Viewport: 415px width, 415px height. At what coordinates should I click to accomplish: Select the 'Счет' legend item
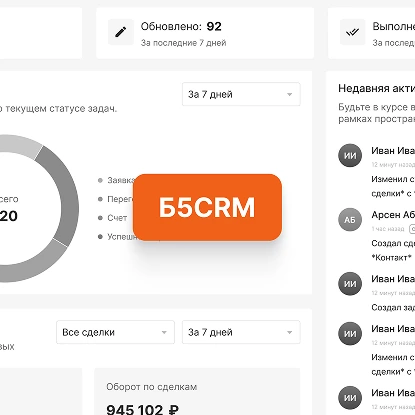coord(112,218)
